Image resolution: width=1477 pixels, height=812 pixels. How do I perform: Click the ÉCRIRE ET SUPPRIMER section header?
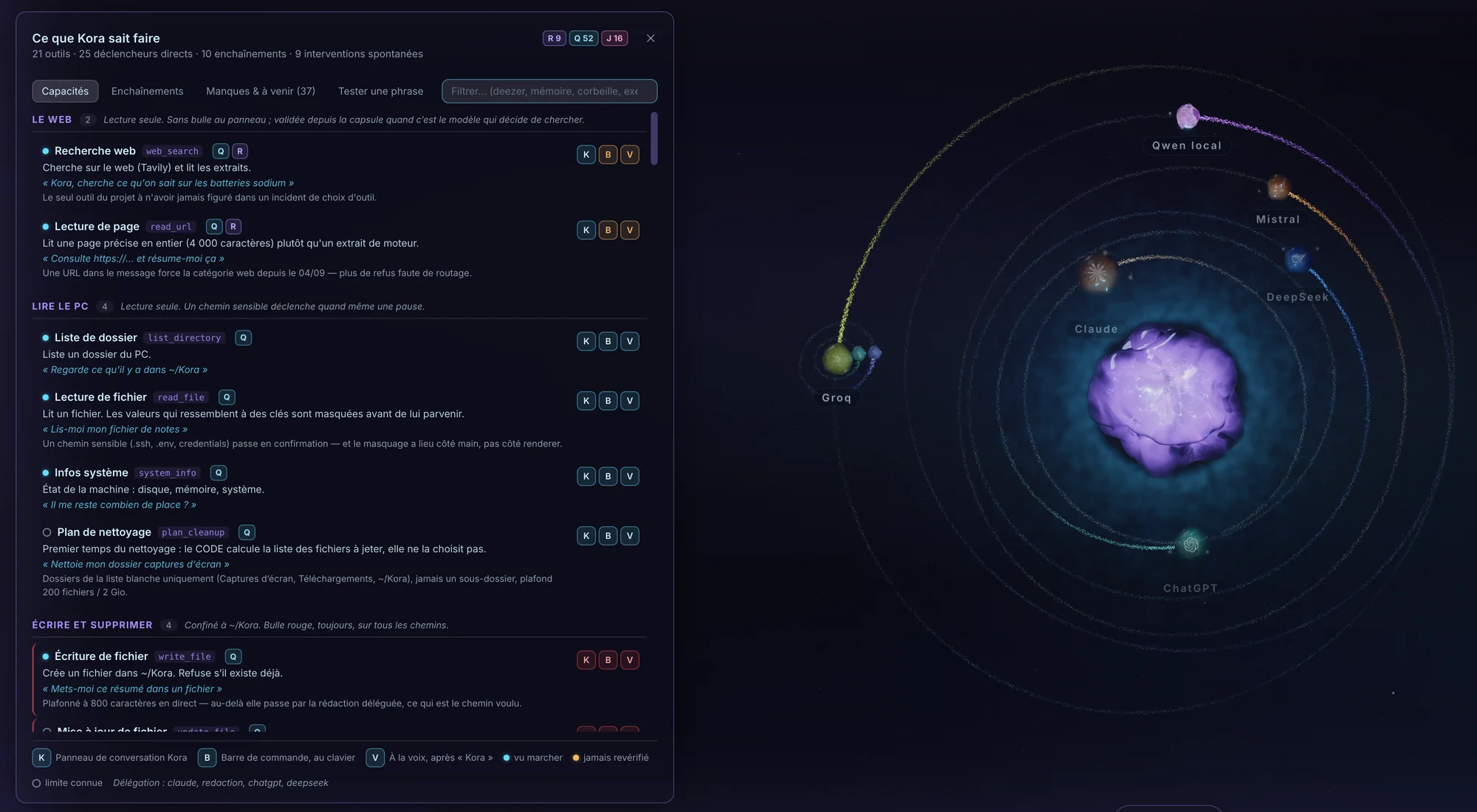[x=92, y=625]
